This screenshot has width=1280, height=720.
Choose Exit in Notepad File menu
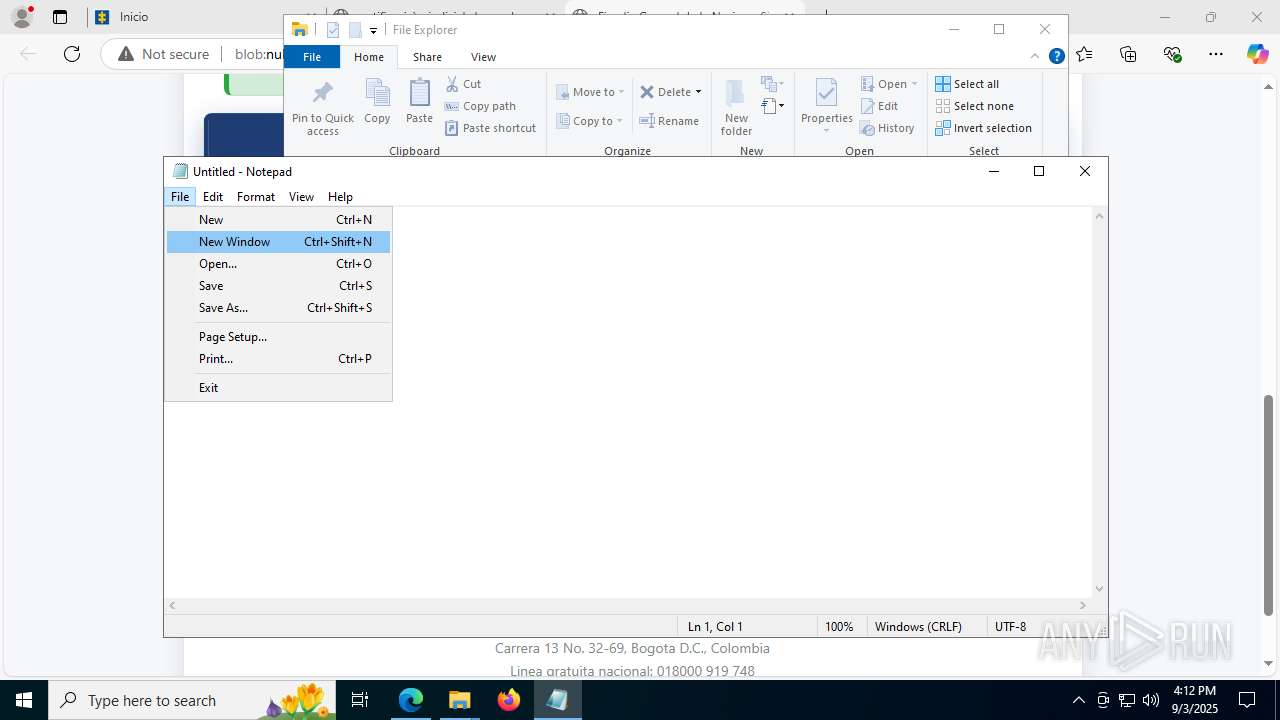pyautogui.click(x=278, y=388)
